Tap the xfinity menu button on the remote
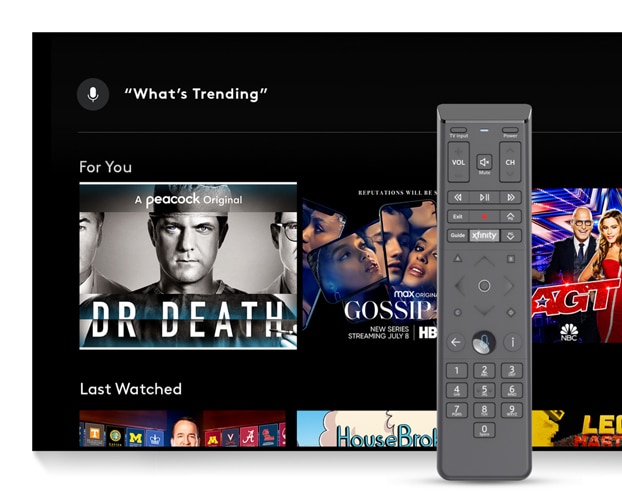This screenshot has height=492, width=622. [x=484, y=235]
